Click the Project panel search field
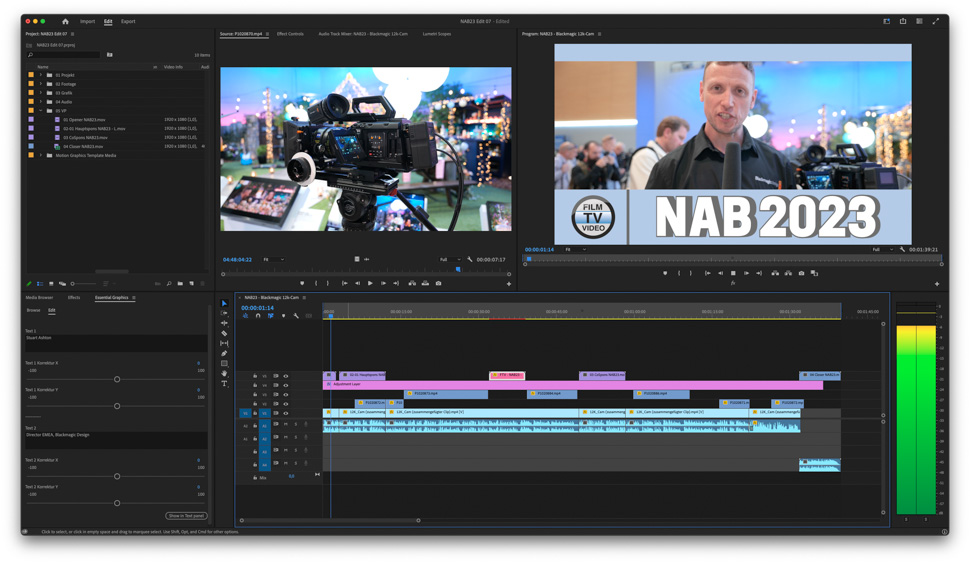The image size is (970, 563). click(63, 55)
